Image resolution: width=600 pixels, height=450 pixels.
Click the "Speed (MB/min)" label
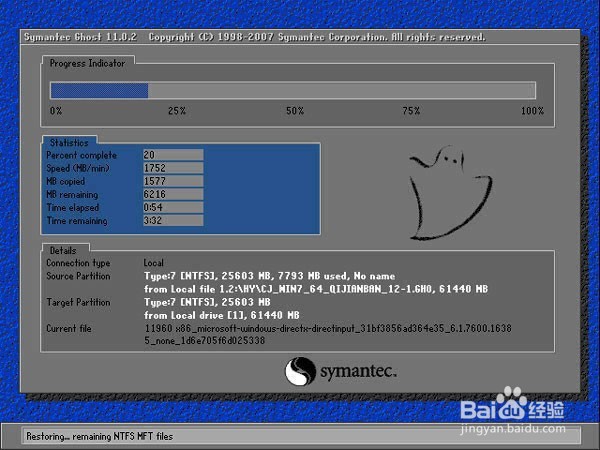(x=78, y=168)
